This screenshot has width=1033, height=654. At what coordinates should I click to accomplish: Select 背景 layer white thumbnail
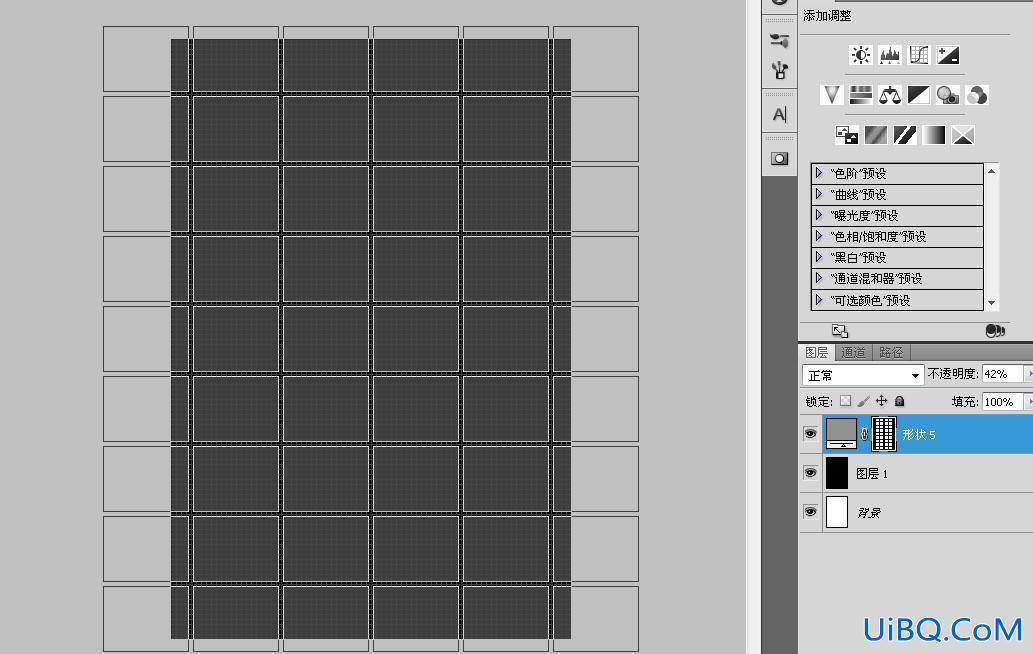pyautogui.click(x=837, y=512)
